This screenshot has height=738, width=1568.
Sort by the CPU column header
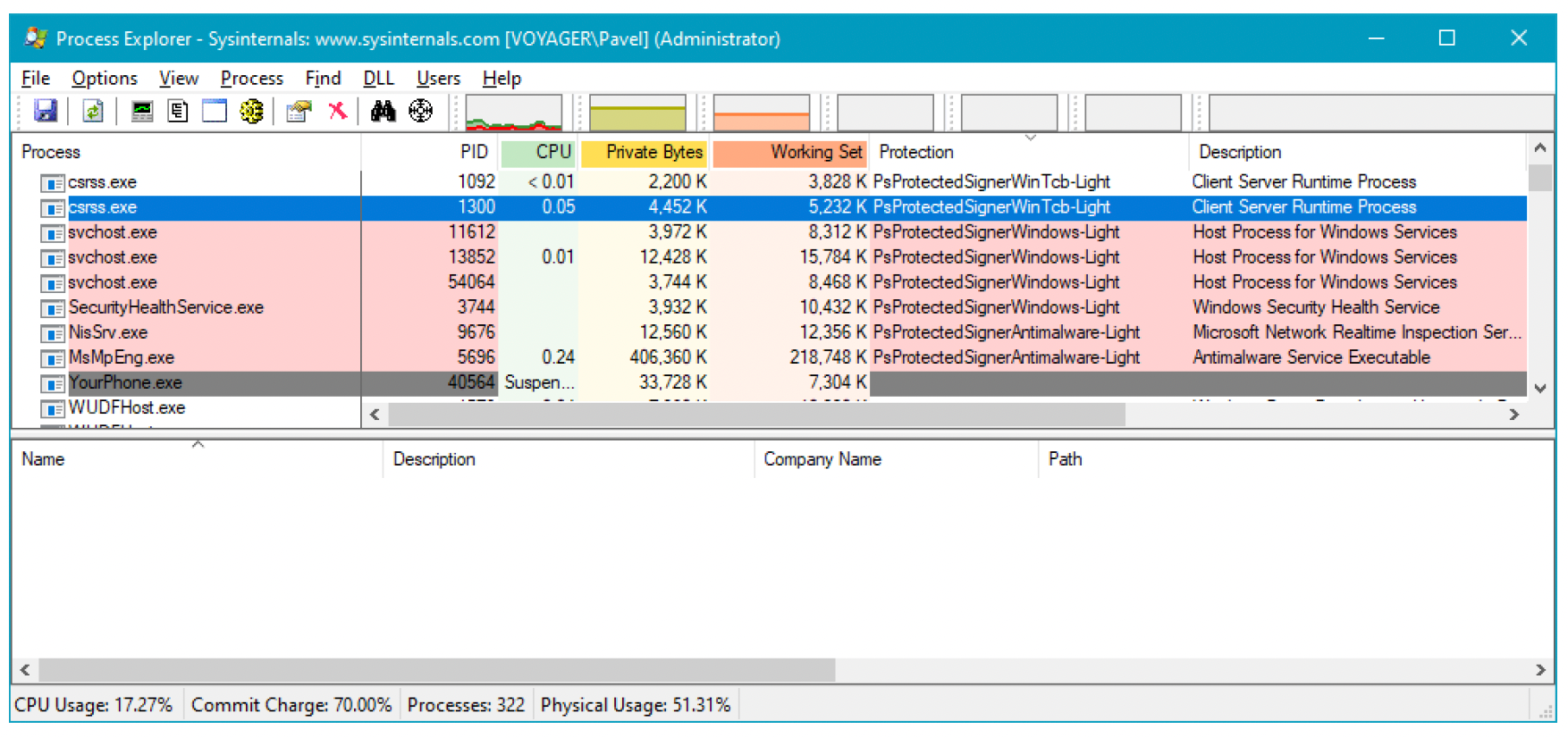click(538, 152)
